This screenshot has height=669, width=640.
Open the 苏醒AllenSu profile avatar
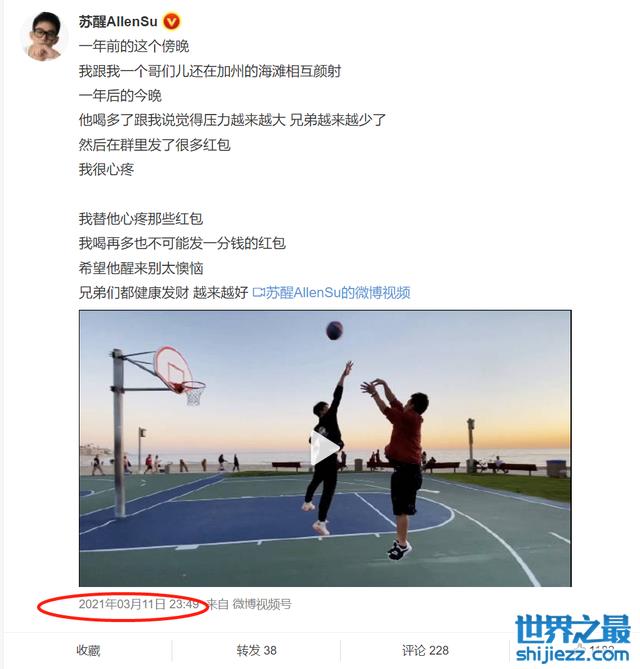[45, 36]
